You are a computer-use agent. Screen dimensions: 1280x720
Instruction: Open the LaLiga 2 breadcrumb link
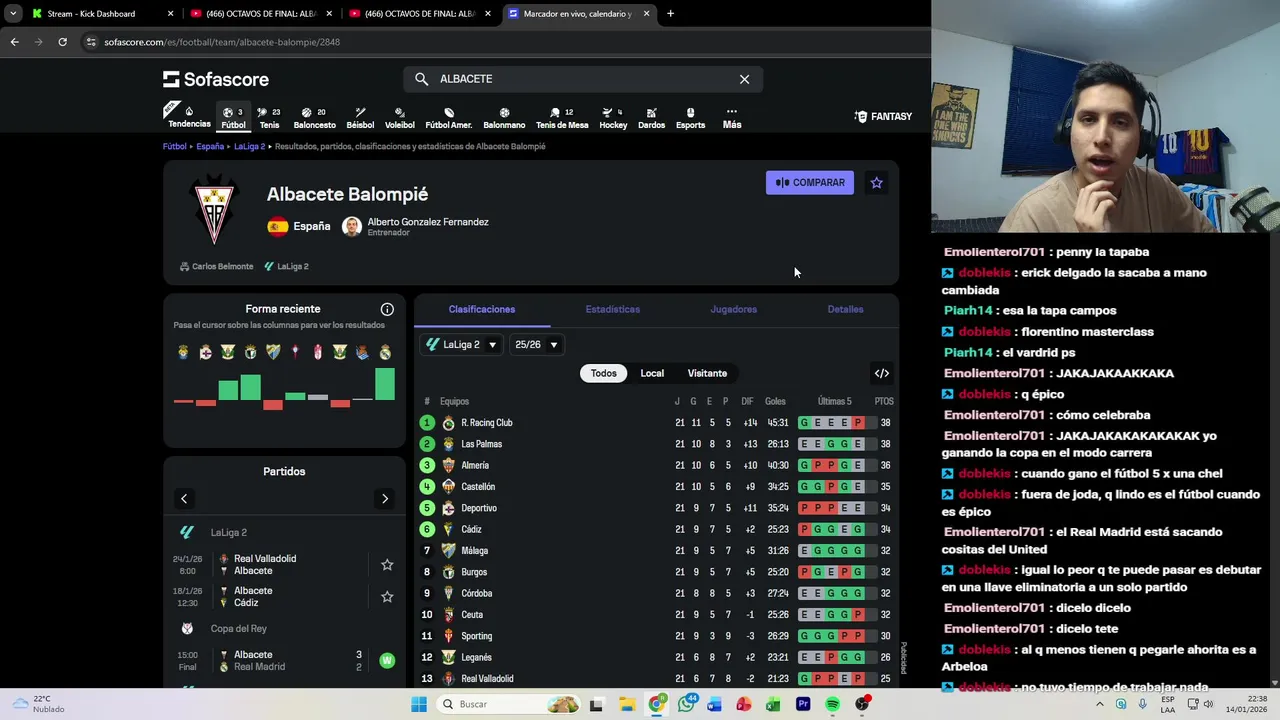250,147
